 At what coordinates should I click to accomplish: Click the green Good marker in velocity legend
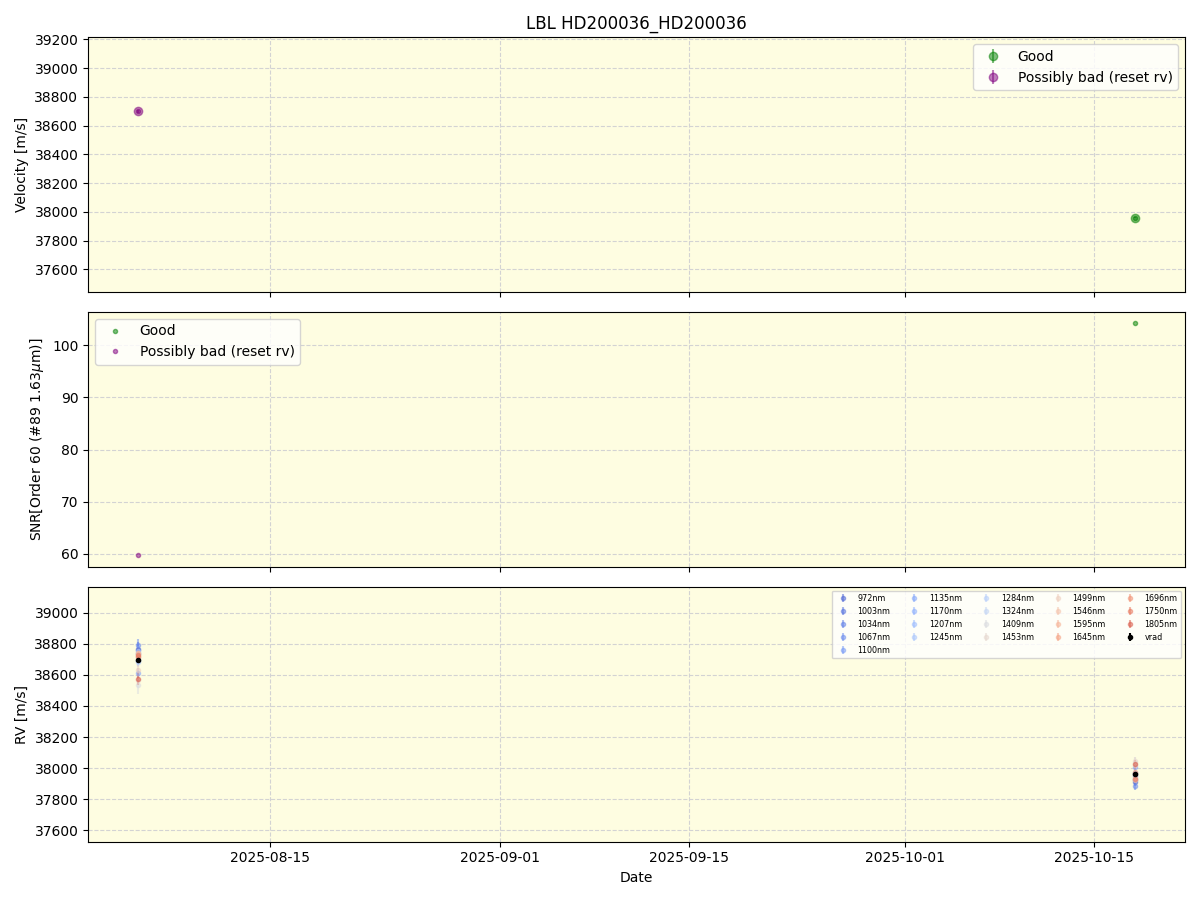tap(993, 57)
